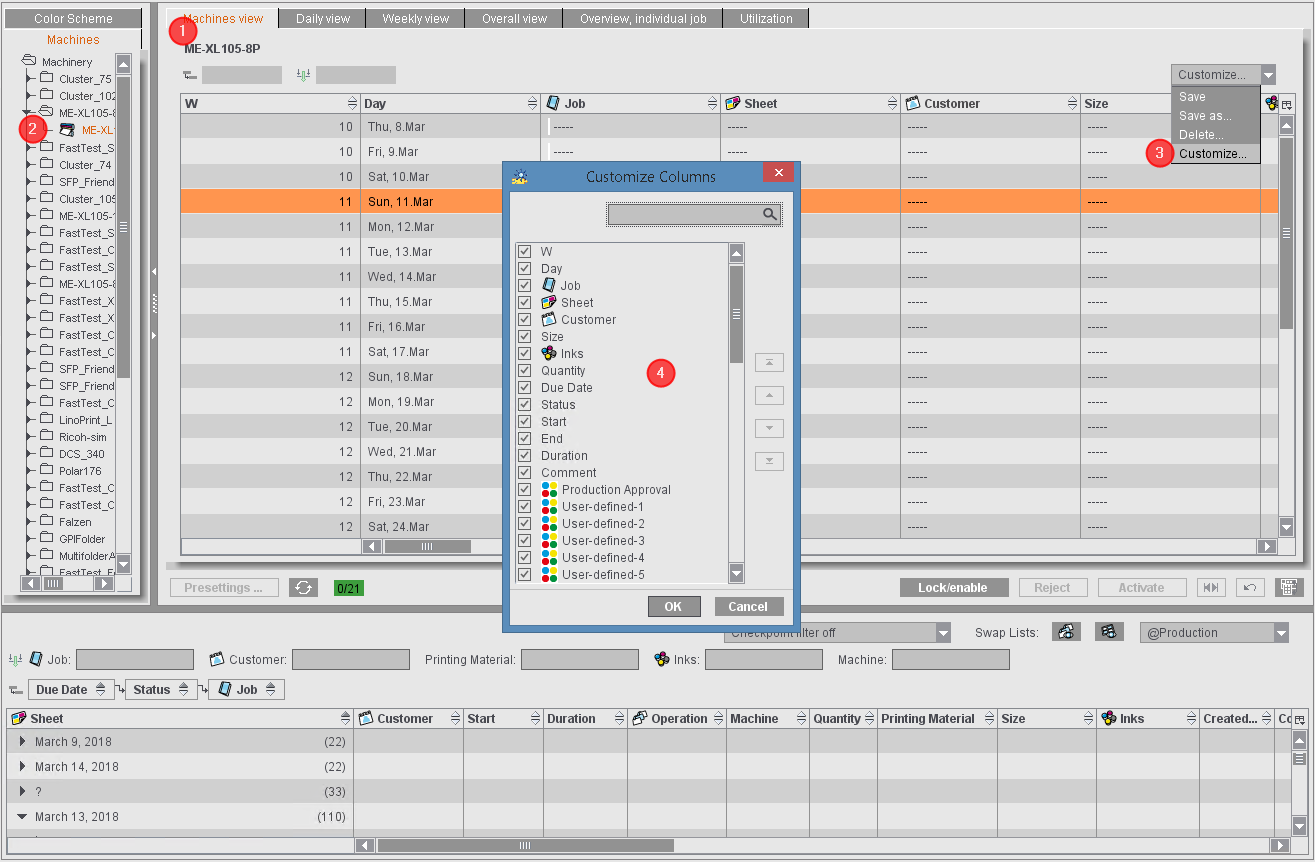Click the calculator-style icon beside the undo button
Image resolution: width=1315 pixels, height=862 pixels.
(x=1287, y=587)
